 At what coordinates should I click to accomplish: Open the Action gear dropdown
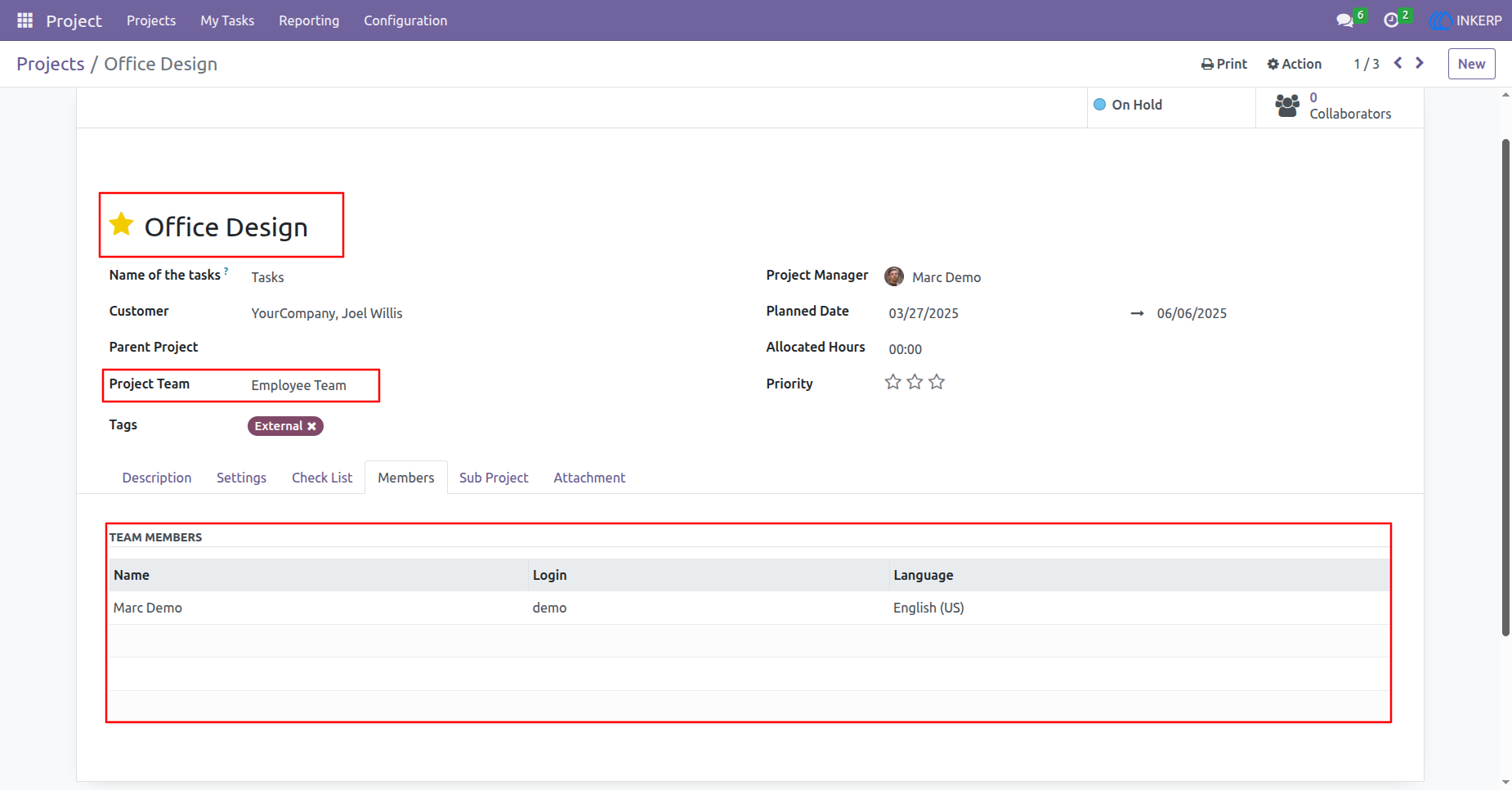(1295, 64)
